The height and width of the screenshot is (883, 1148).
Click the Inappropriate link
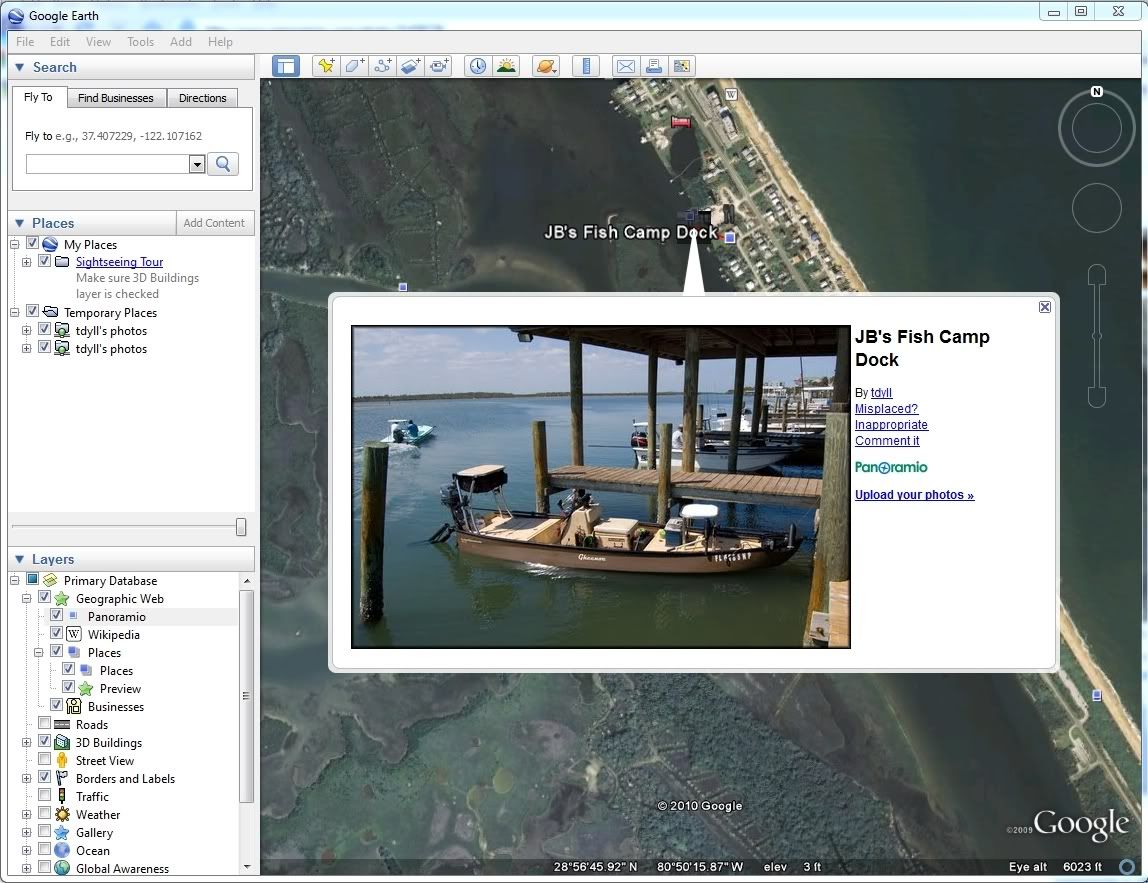click(891, 425)
